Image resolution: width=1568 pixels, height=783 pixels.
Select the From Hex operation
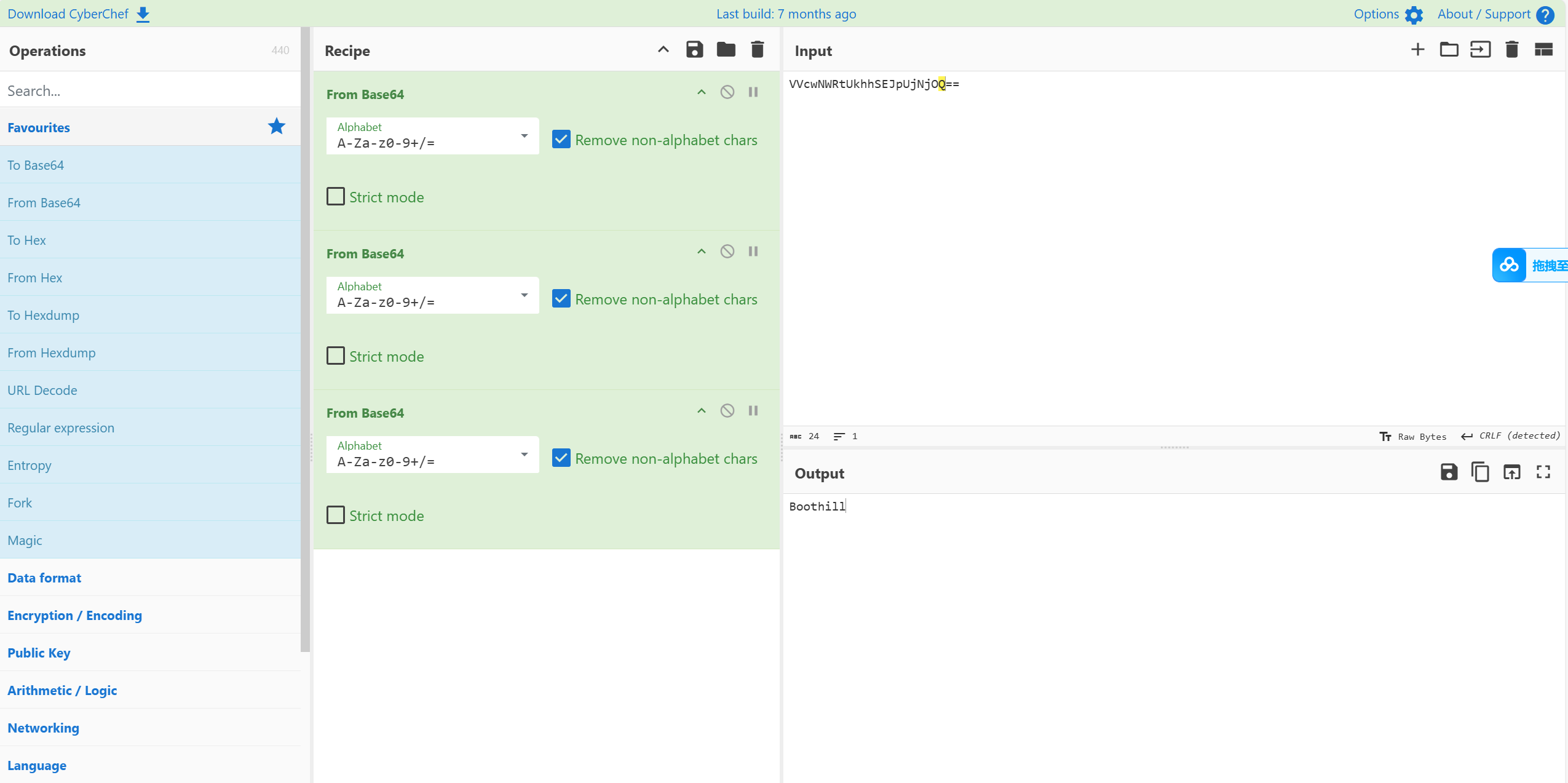150,277
